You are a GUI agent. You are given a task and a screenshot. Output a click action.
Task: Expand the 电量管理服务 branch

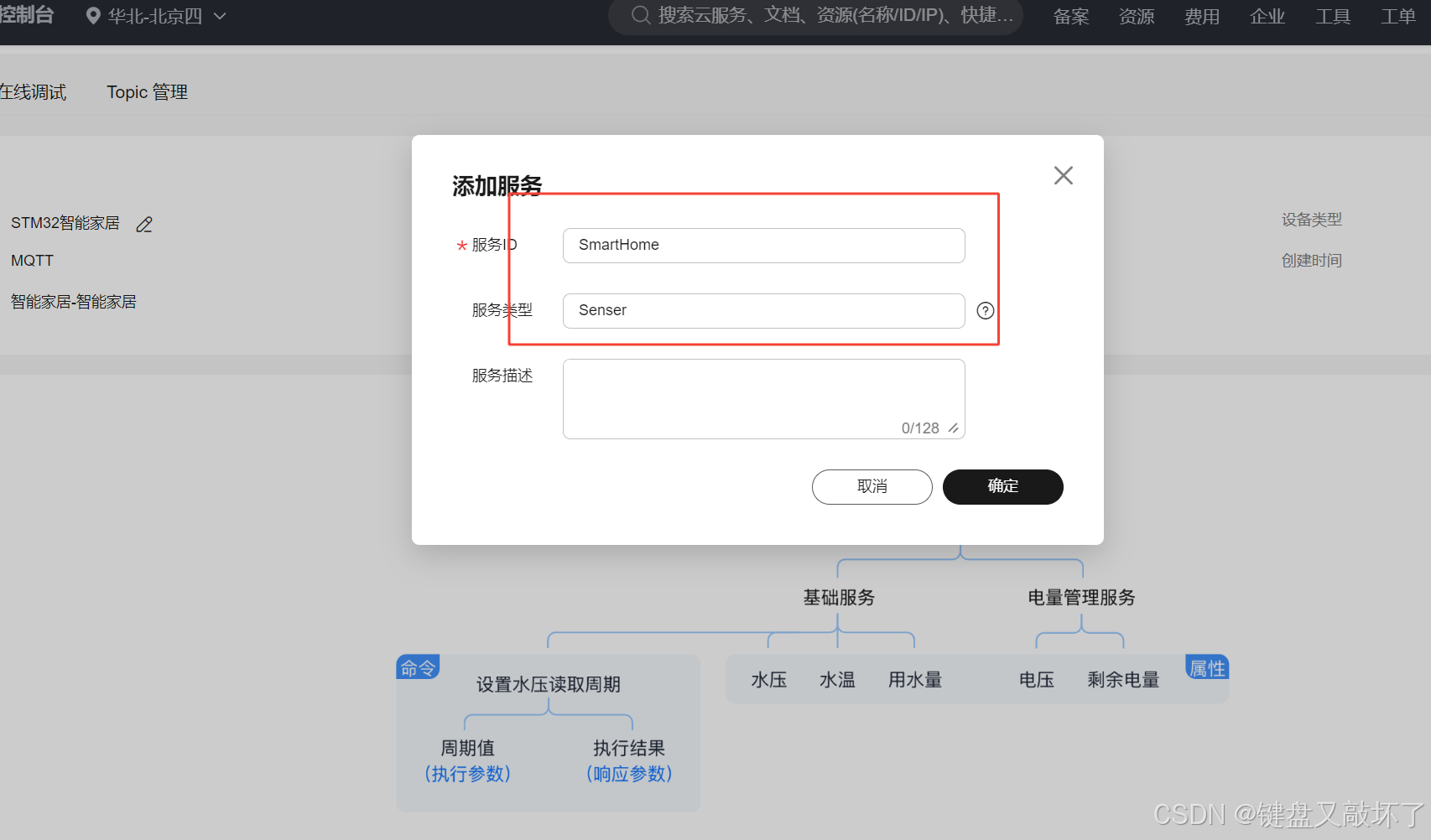click(1080, 597)
